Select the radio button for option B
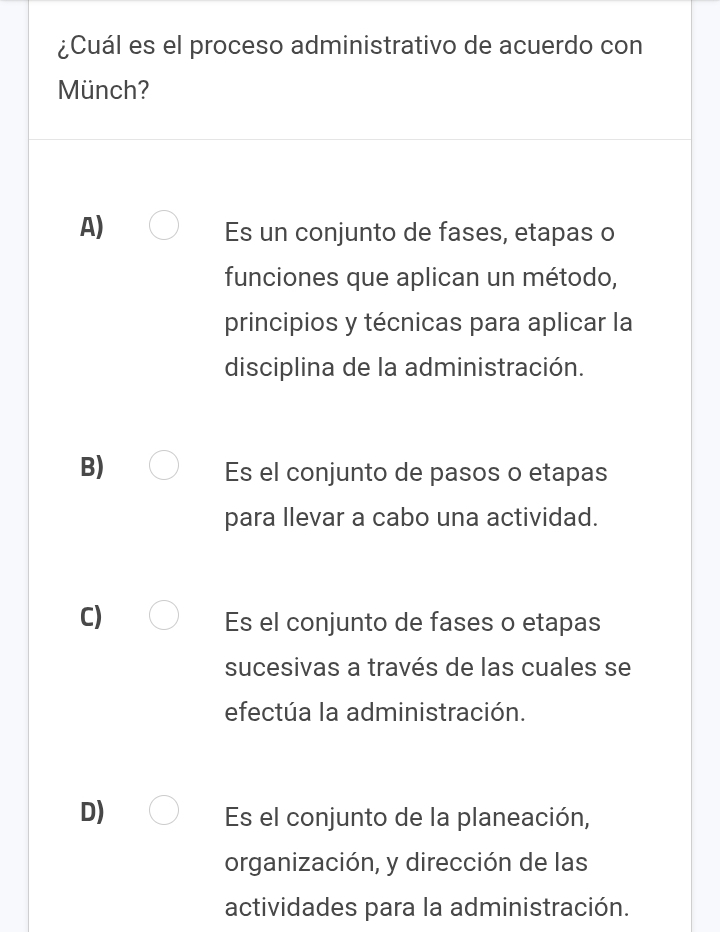Viewport: 720px width, 932px height. pos(166,466)
